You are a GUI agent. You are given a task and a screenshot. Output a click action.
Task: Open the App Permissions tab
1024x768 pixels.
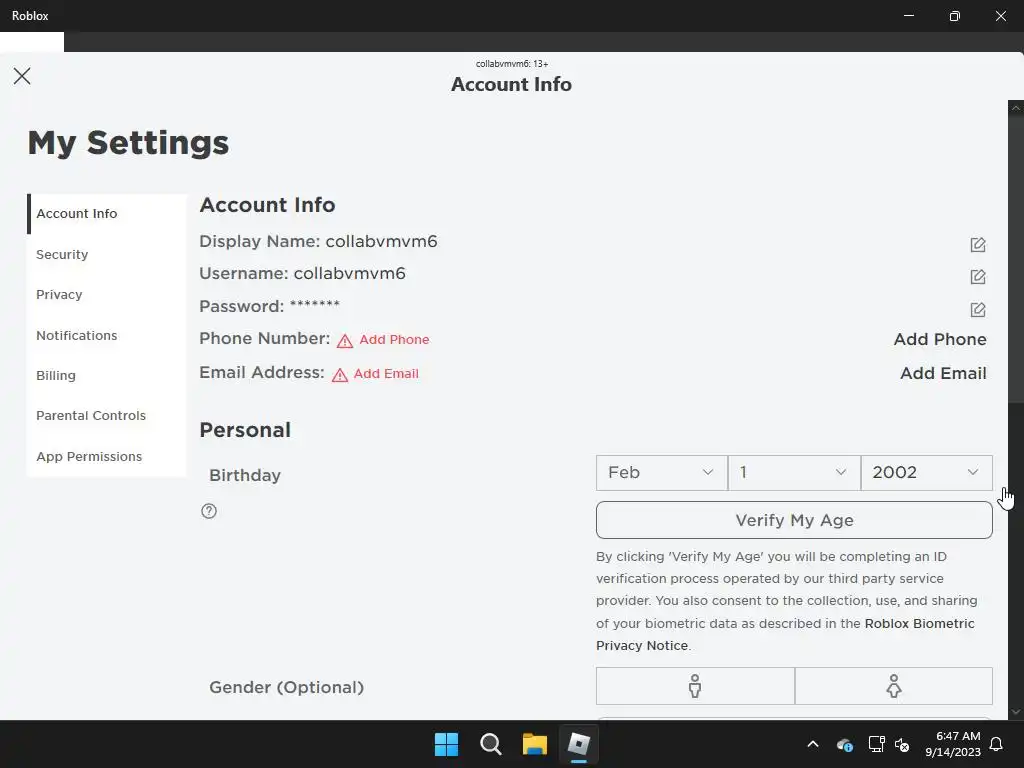[x=106, y=456]
